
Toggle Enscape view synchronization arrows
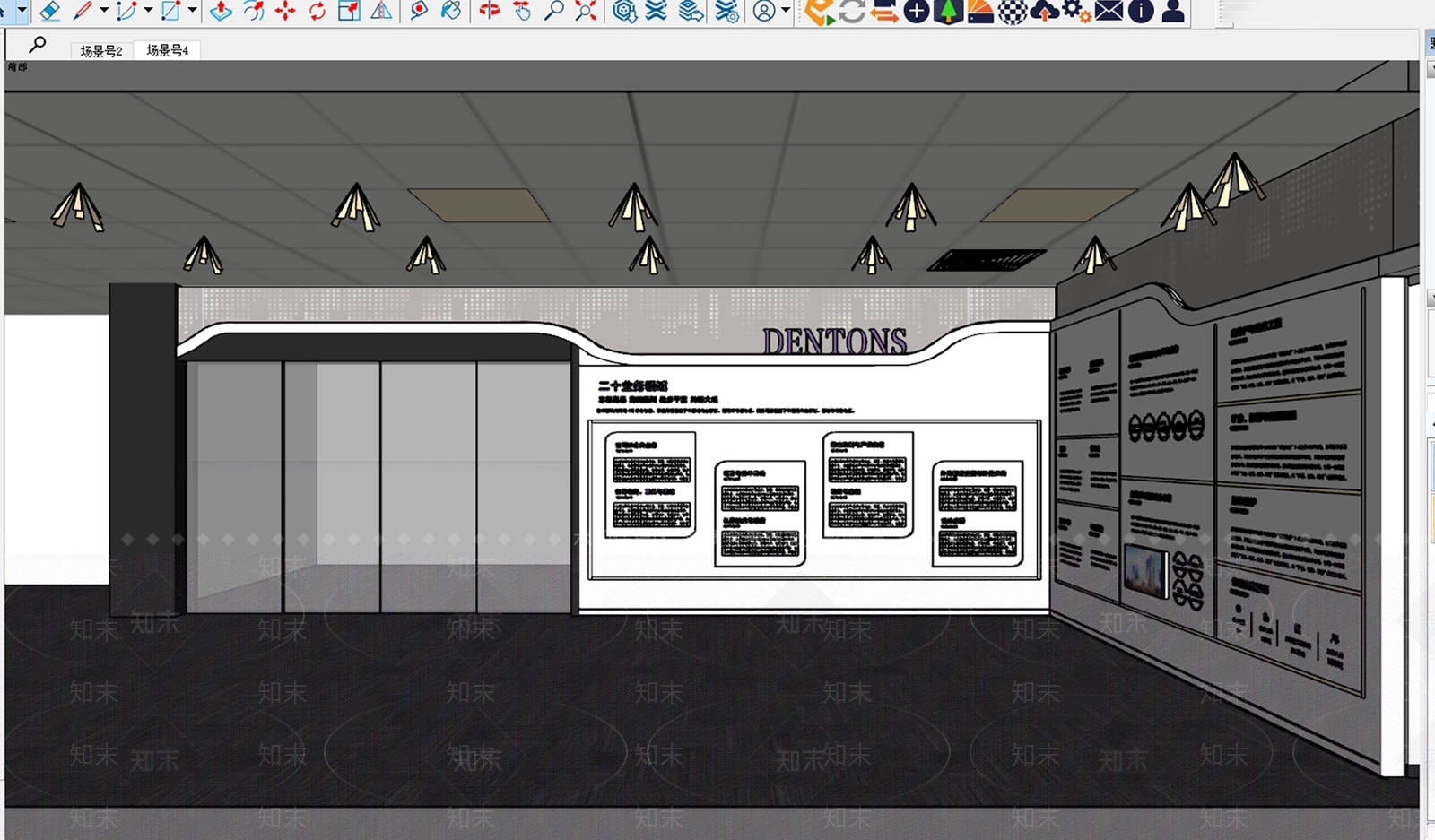(x=884, y=11)
